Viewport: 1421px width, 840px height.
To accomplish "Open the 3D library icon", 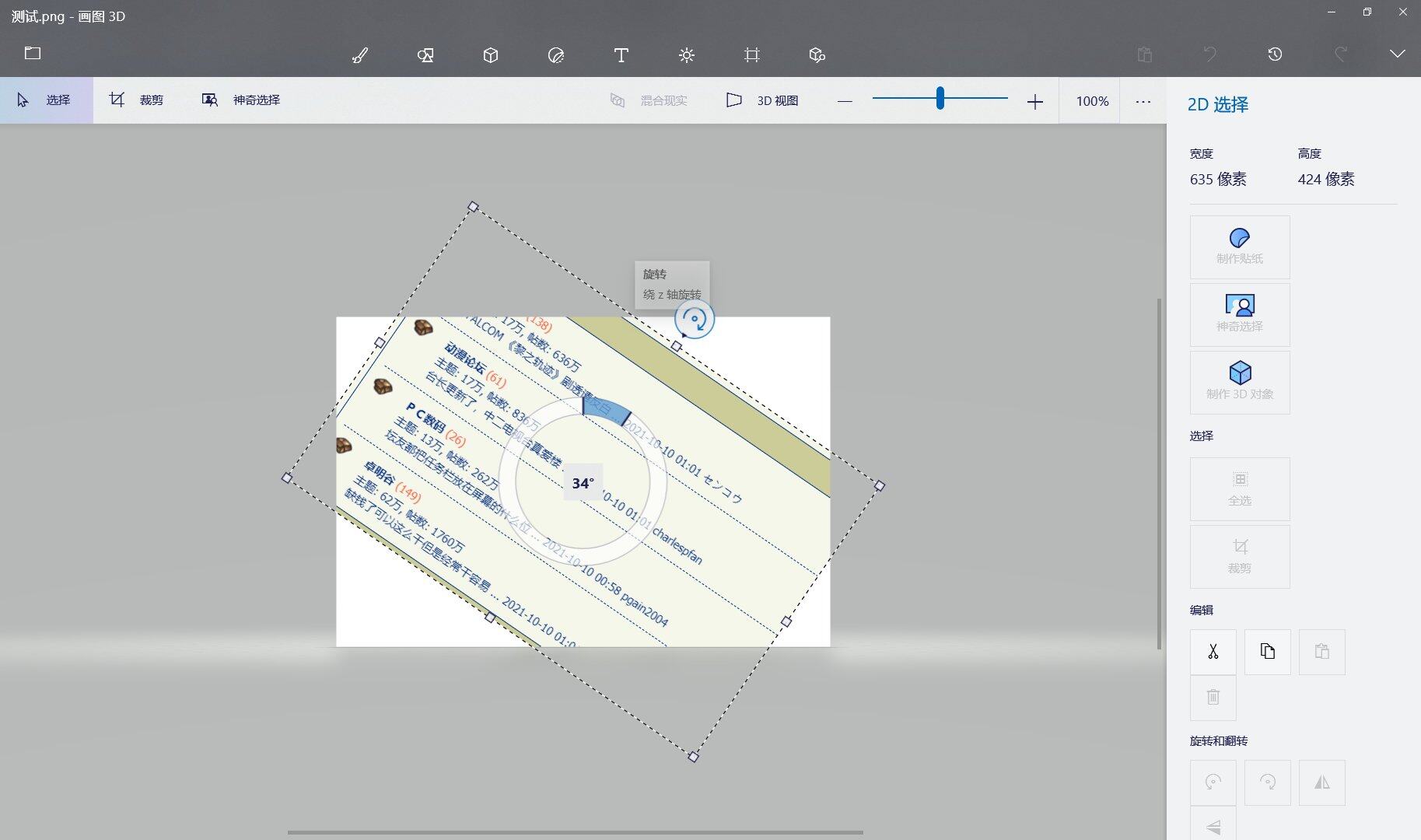I will 817,55.
